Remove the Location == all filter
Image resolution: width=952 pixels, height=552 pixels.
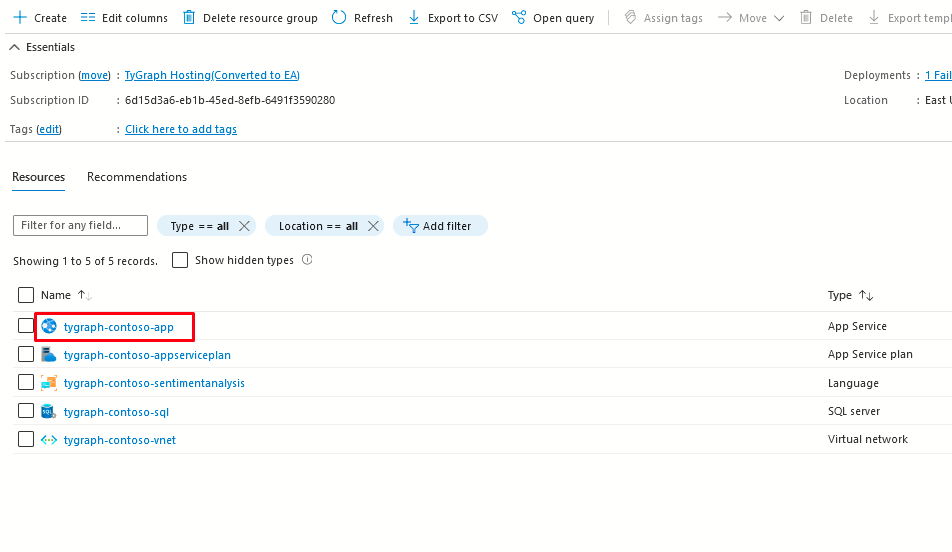coord(373,226)
